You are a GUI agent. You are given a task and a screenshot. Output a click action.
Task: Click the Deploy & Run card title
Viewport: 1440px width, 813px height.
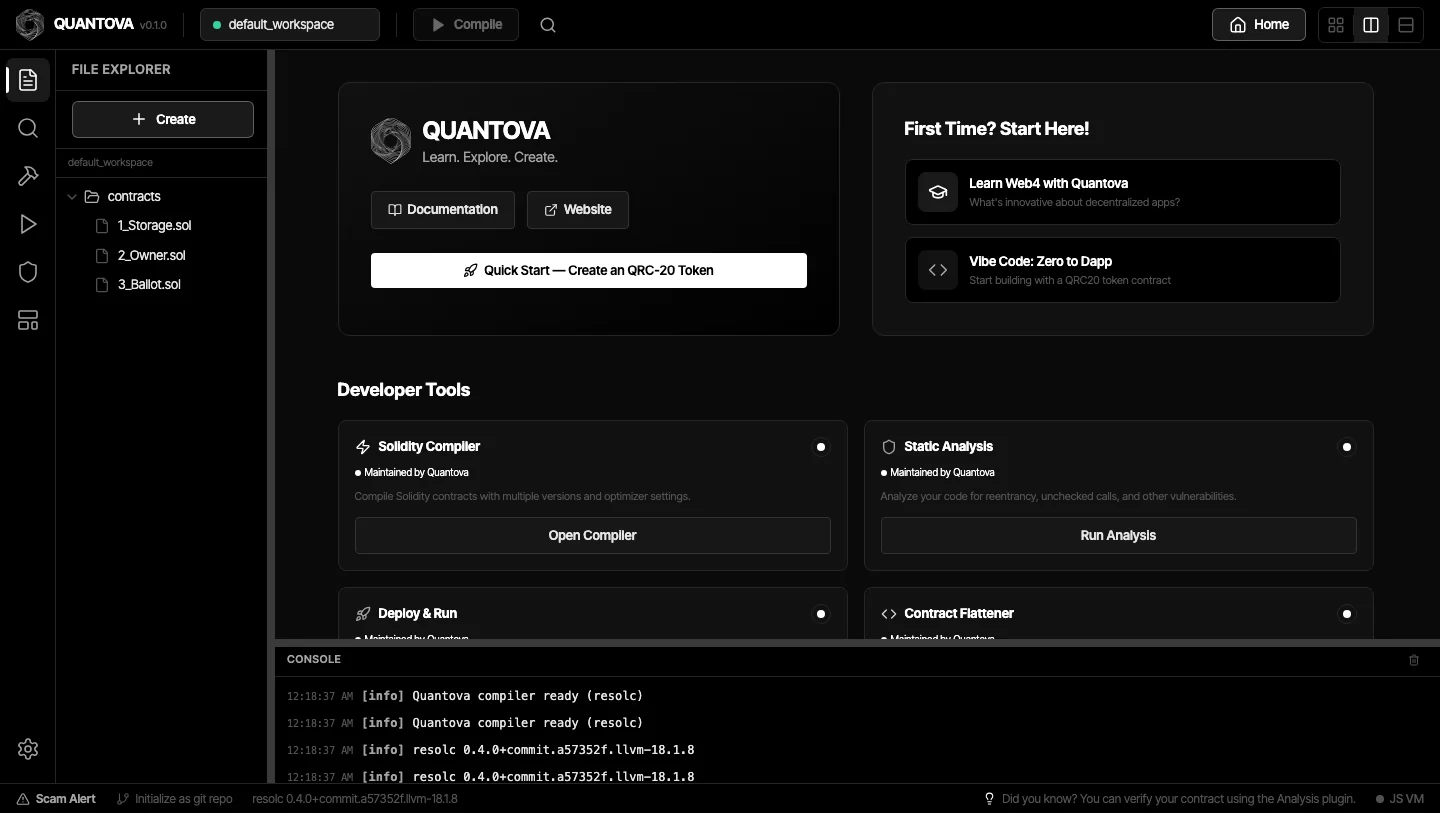pyautogui.click(x=418, y=614)
